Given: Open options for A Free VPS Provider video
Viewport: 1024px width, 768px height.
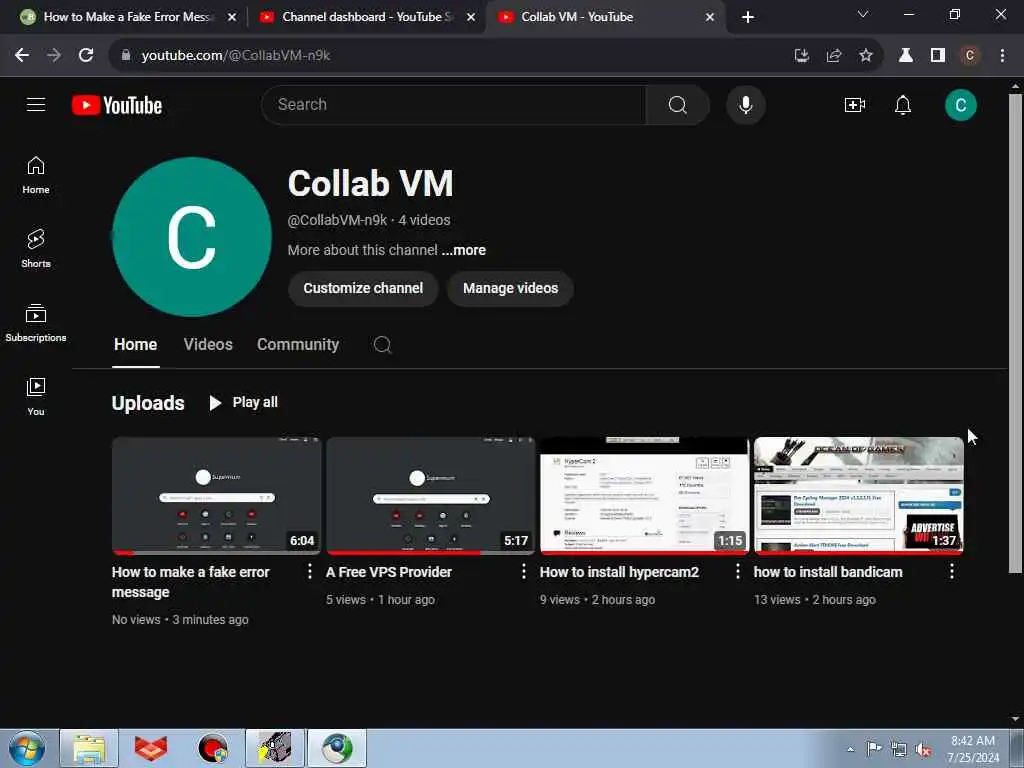Looking at the screenshot, I should tap(524, 571).
